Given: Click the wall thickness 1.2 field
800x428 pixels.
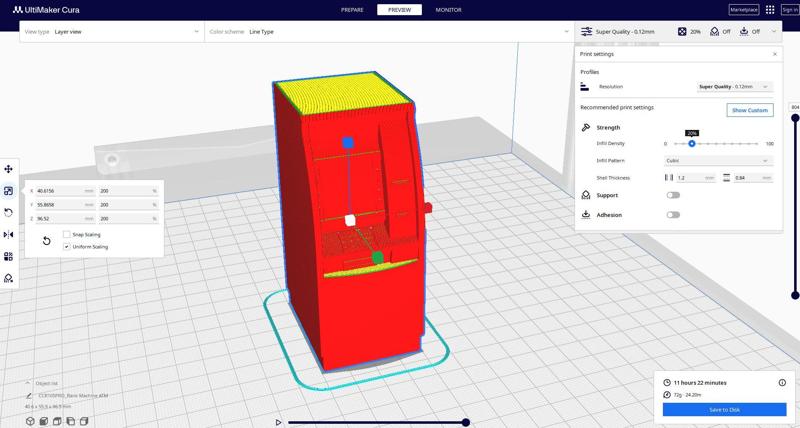Looking at the screenshot, I should pos(696,178).
